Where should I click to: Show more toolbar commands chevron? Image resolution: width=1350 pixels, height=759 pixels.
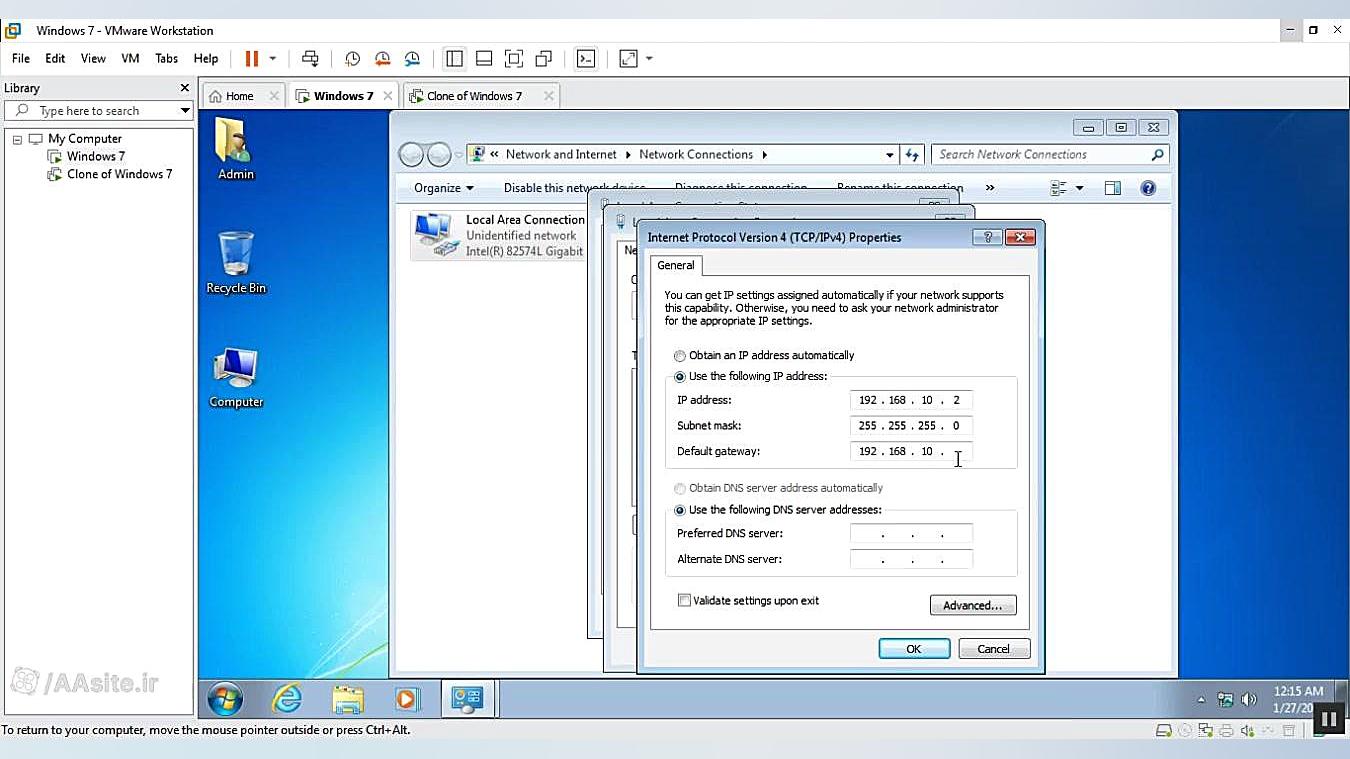click(990, 188)
